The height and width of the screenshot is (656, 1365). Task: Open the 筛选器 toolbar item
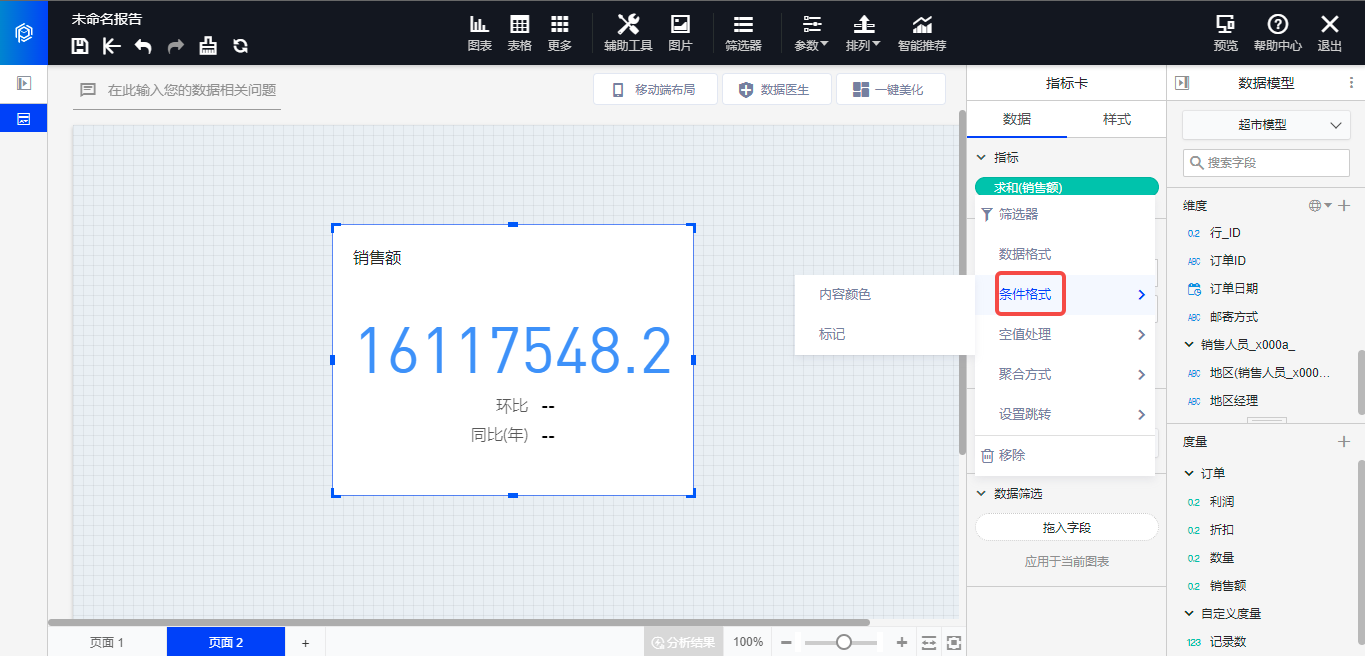(x=743, y=33)
